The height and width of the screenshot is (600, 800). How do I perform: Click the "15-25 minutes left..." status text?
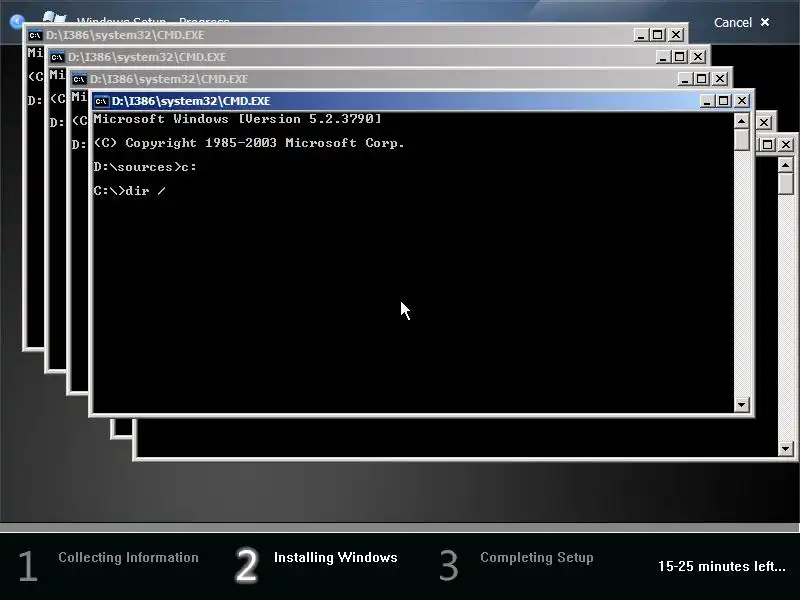click(x=722, y=566)
